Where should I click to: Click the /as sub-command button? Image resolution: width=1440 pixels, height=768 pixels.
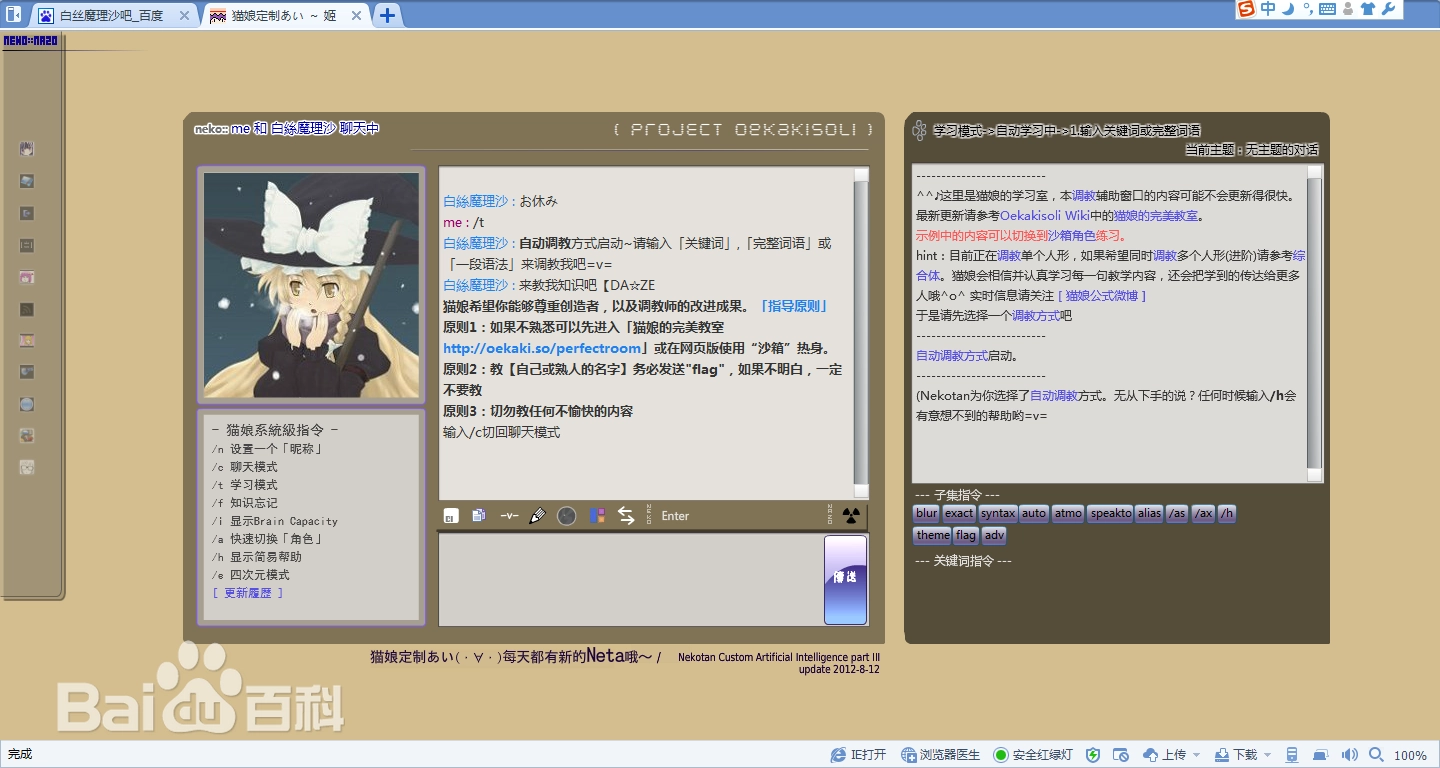click(x=1177, y=513)
